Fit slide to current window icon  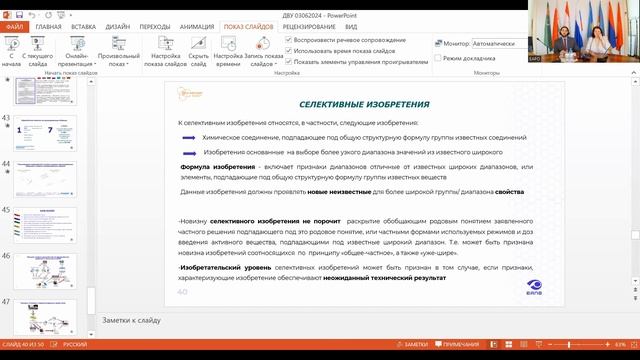click(x=634, y=344)
